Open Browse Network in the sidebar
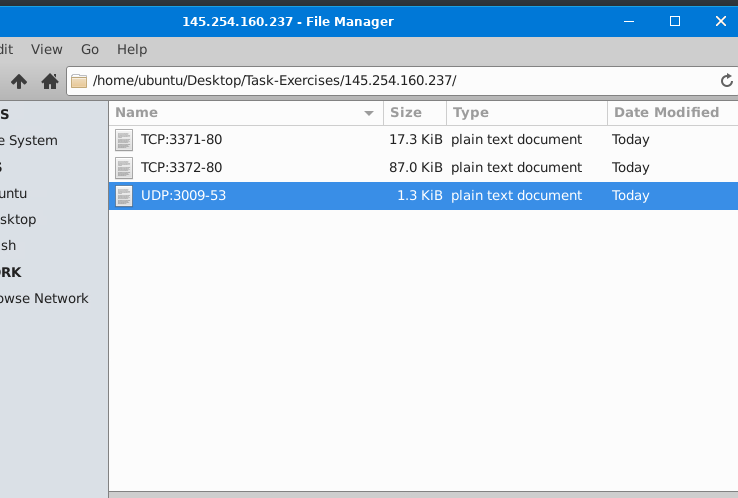738x498 pixels. (44, 298)
